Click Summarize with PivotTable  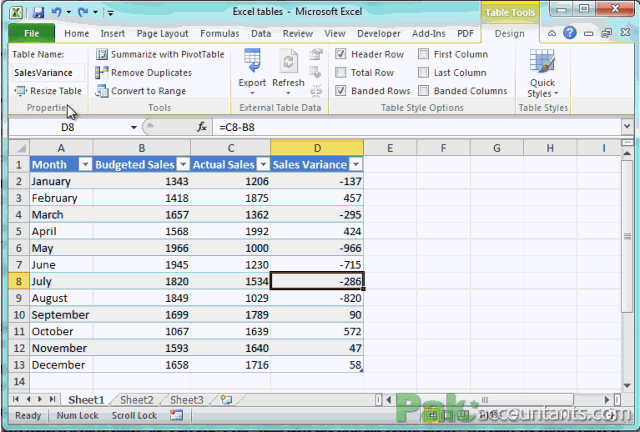click(160, 54)
